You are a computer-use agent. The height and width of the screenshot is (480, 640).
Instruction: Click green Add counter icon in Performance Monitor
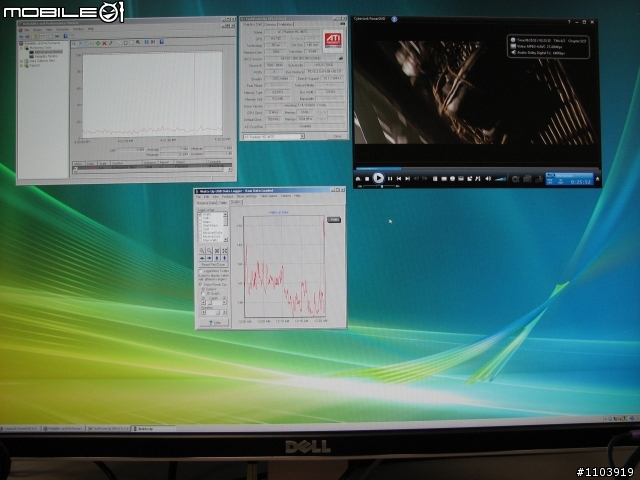point(98,43)
